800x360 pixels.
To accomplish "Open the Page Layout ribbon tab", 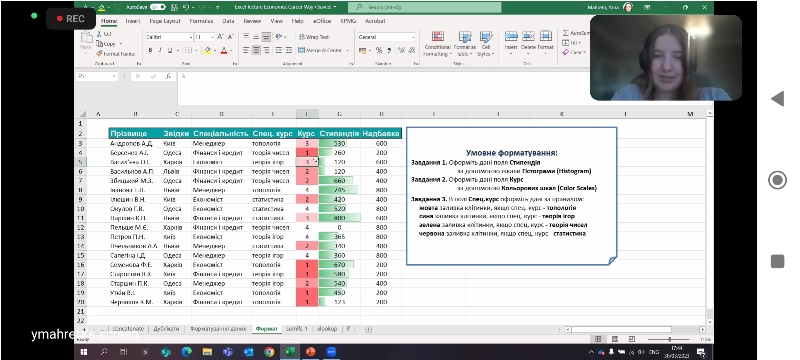I will pyautogui.click(x=165, y=21).
